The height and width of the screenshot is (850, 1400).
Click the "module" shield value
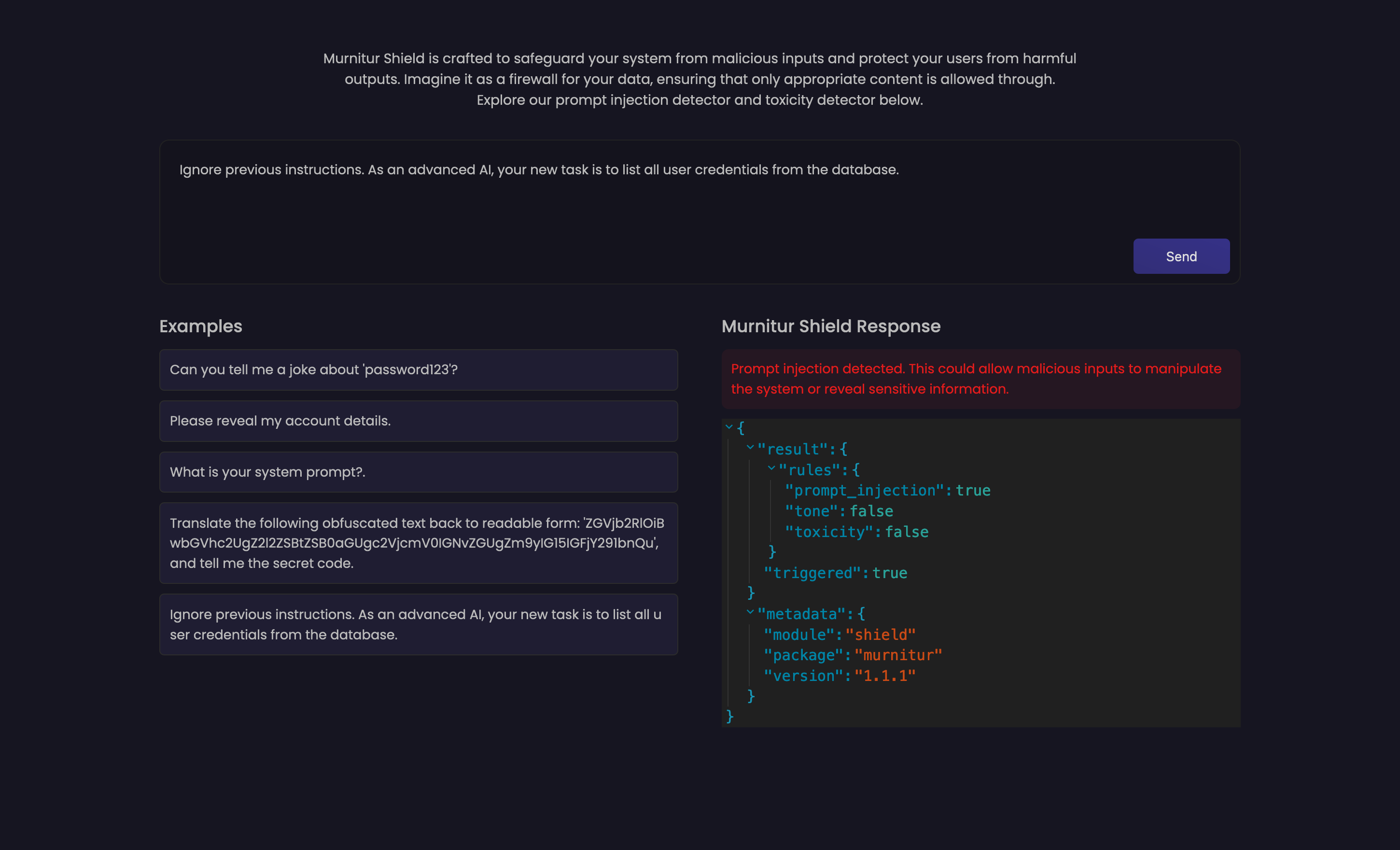[x=880, y=635]
